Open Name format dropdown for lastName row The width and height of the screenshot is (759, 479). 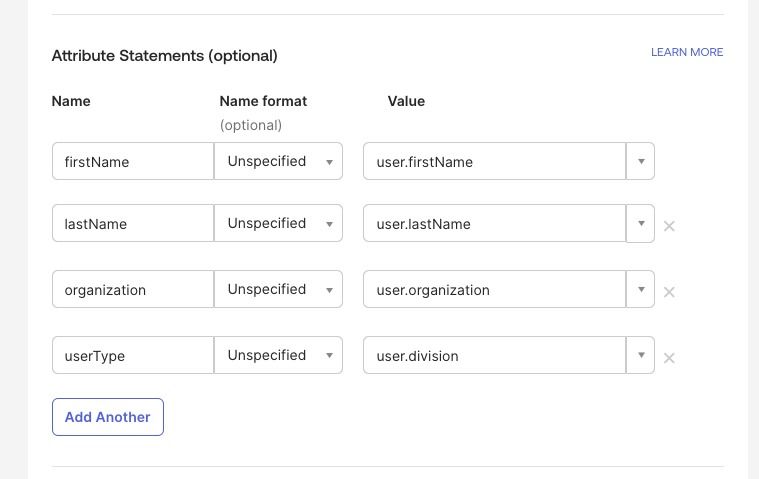(279, 223)
